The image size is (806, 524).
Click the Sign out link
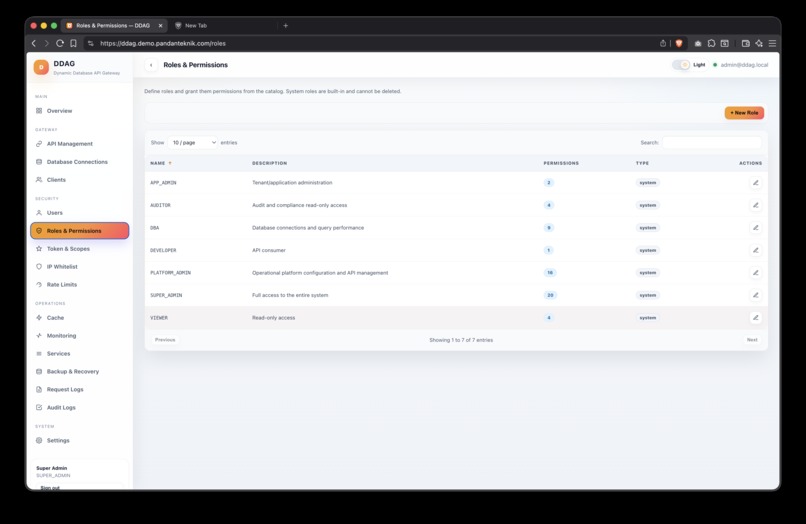click(50, 487)
